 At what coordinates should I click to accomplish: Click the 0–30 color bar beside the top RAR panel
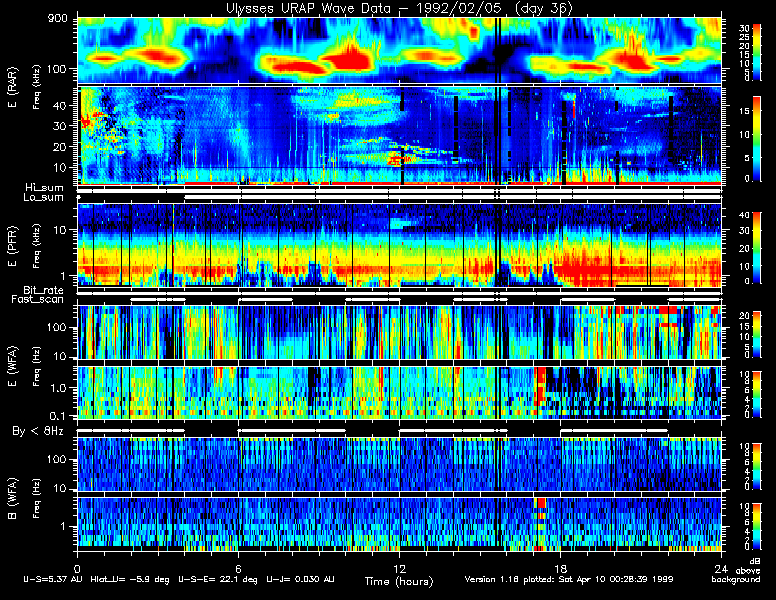click(x=757, y=52)
